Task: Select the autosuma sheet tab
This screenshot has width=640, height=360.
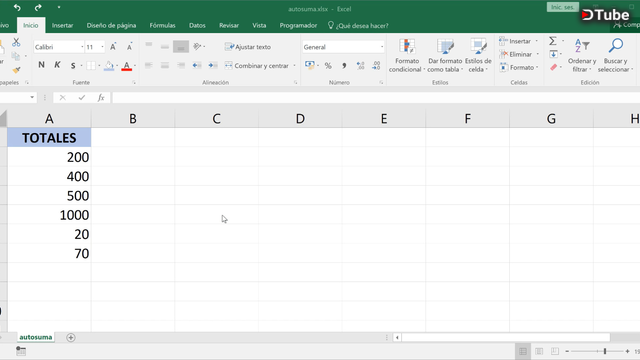Action: [36, 337]
